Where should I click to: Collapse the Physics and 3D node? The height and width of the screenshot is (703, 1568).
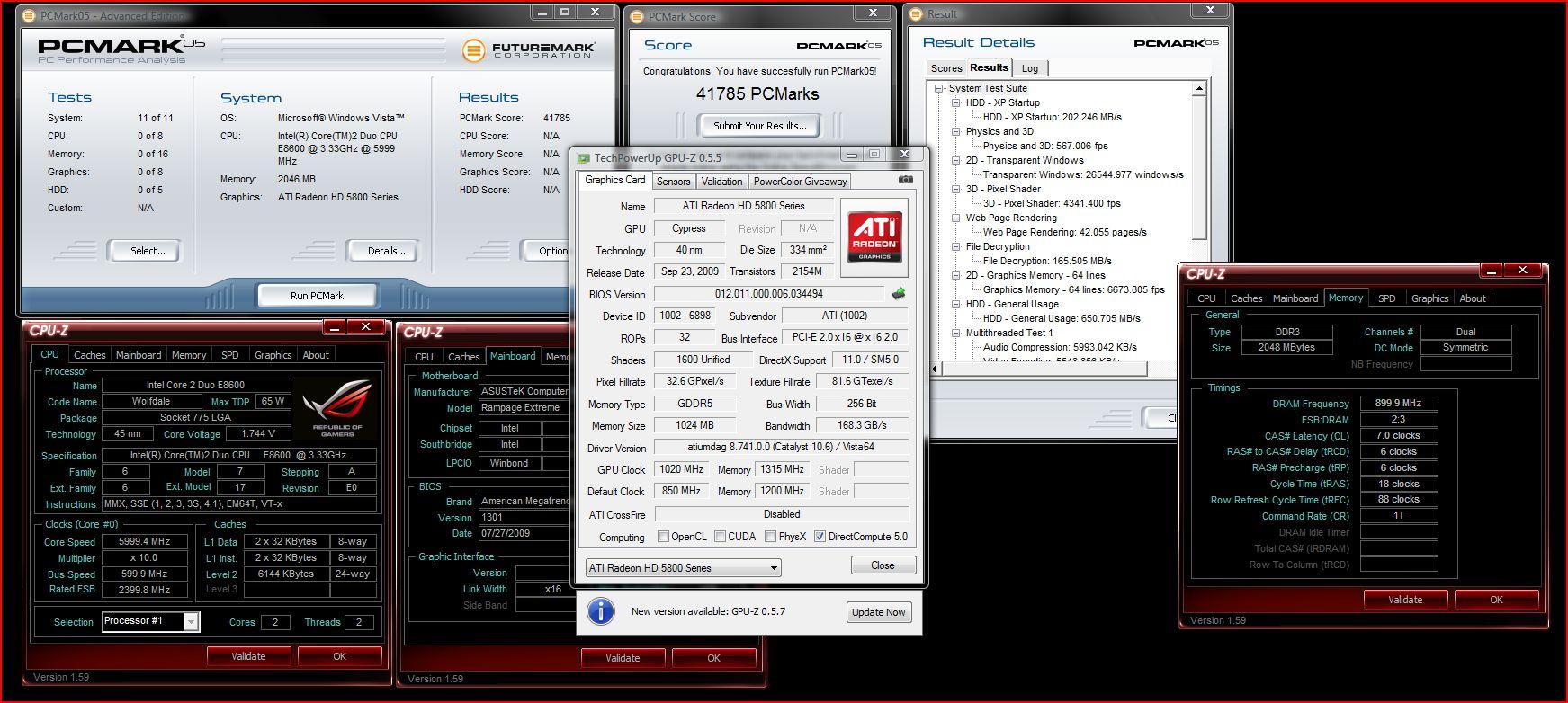tap(956, 131)
